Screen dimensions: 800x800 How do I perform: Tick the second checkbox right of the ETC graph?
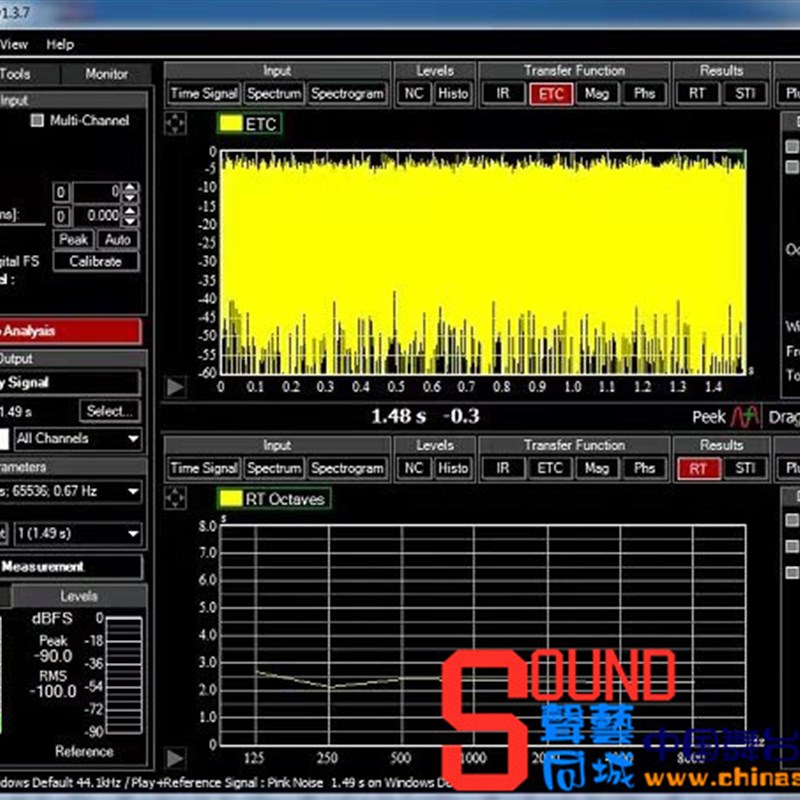(x=792, y=166)
